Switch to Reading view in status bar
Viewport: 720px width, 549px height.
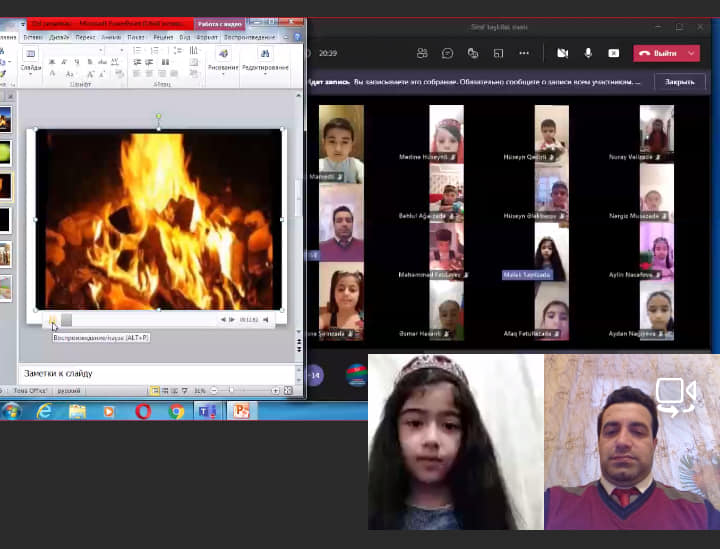(x=174, y=391)
